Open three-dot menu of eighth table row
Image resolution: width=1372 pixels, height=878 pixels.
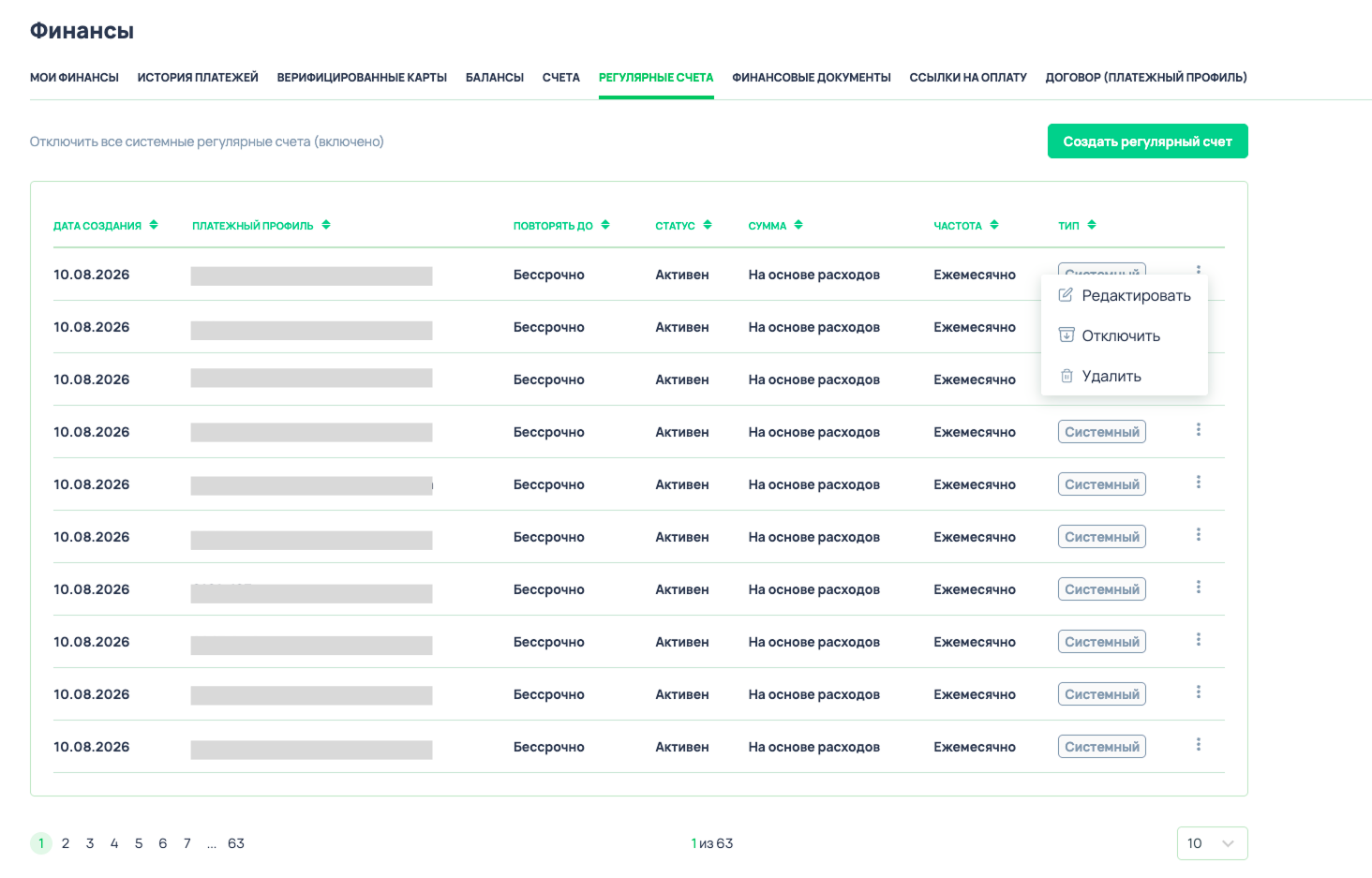tap(1198, 640)
